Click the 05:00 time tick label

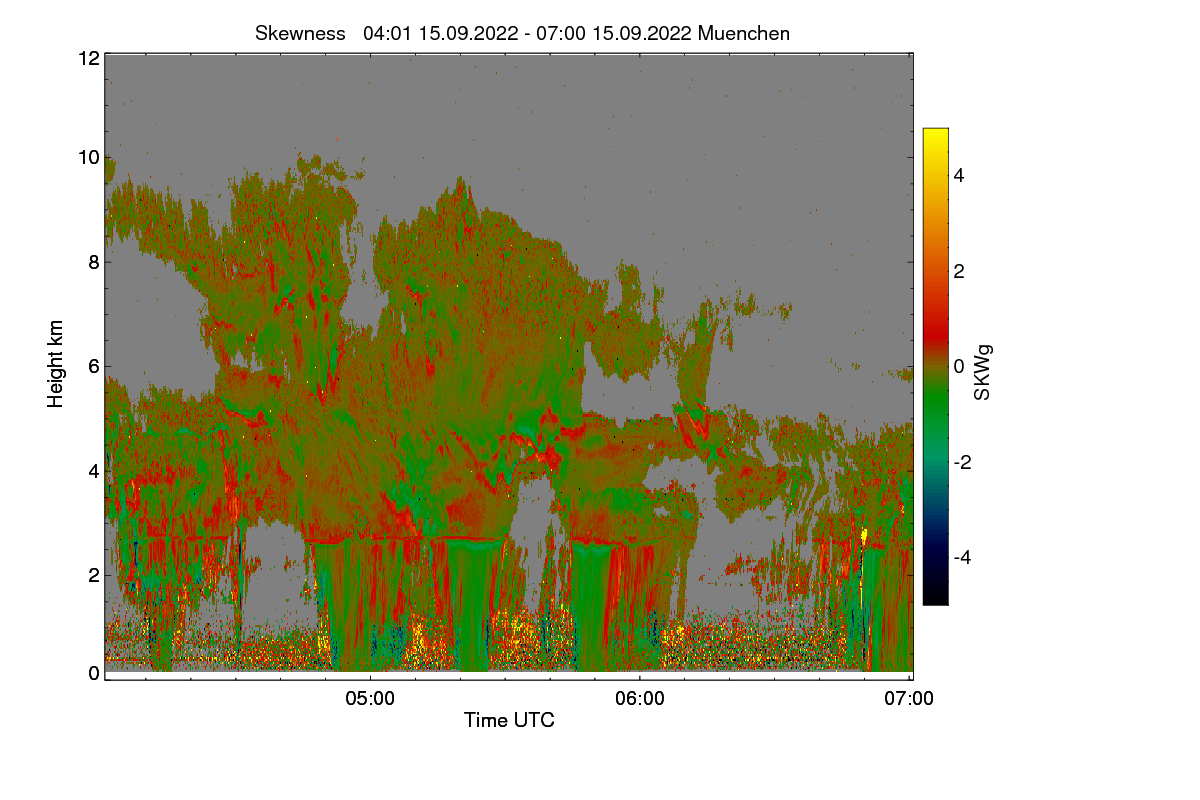pyautogui.click(x=370, y=699)
